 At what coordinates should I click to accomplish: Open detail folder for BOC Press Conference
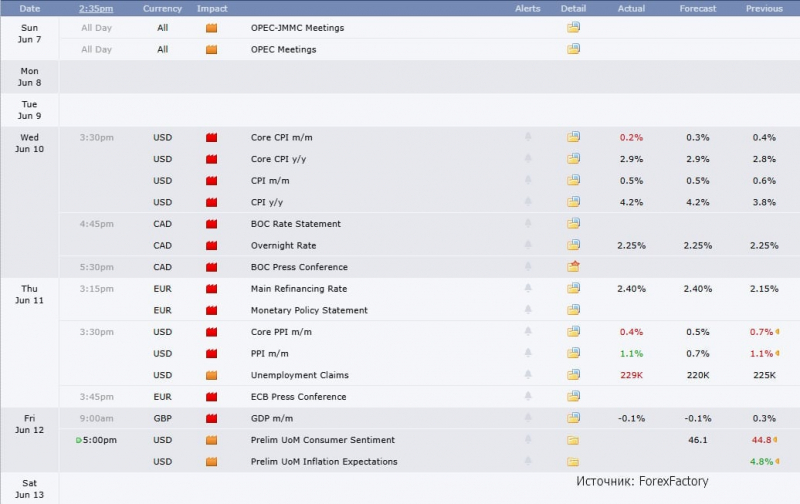pos(573,266)
